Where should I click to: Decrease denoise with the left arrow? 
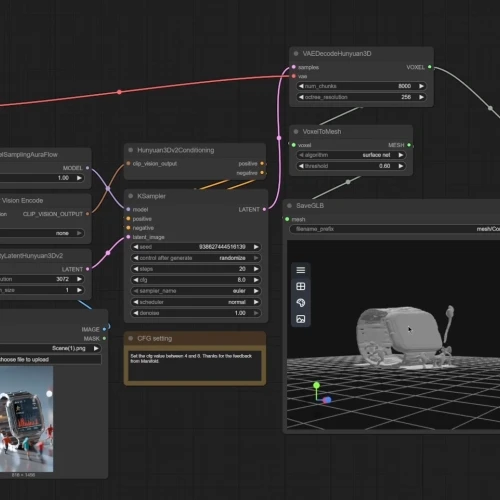pyautogui.click(x=136, y=313)
